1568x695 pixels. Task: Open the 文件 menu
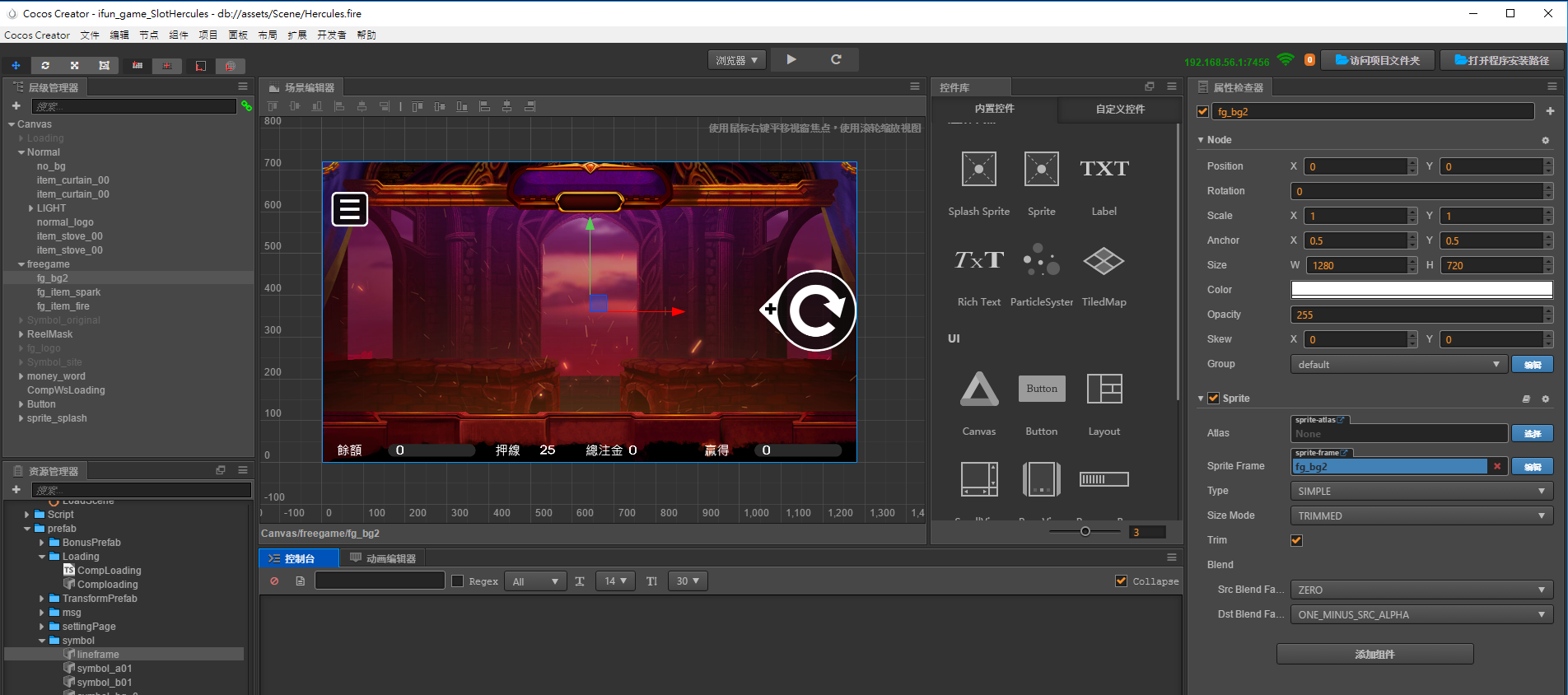[90, 35]
